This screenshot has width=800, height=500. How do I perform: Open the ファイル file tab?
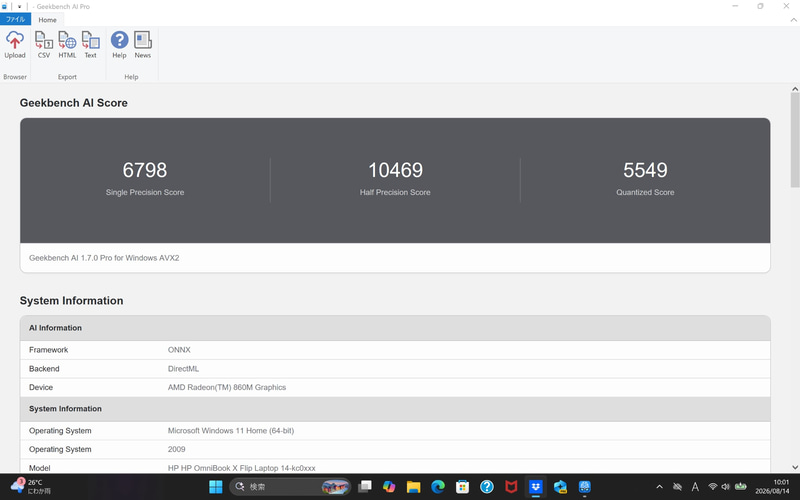click(x=15, y=19)
